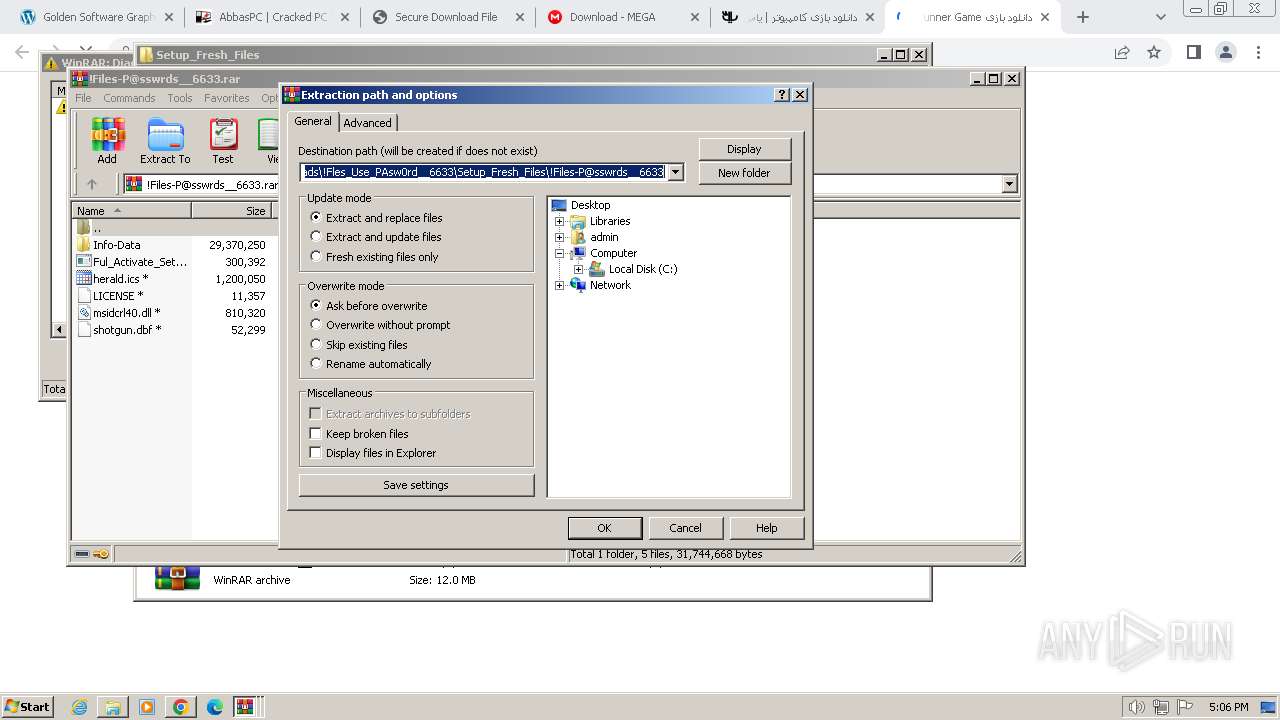Select Network in folder tree
Screen dimensions: 1280x720
610,285
